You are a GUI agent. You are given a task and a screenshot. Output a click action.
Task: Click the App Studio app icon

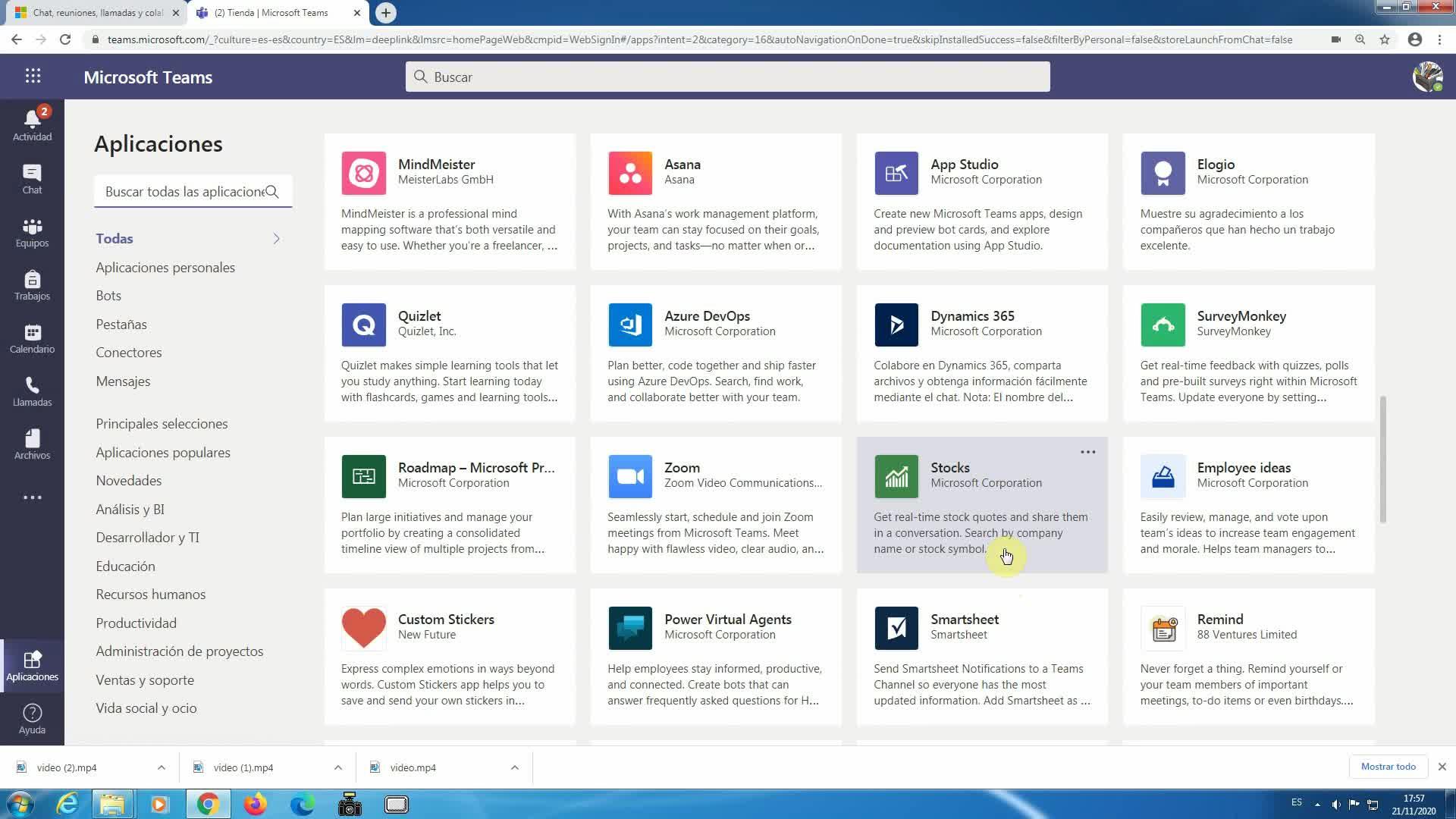(x=896, y=173)
